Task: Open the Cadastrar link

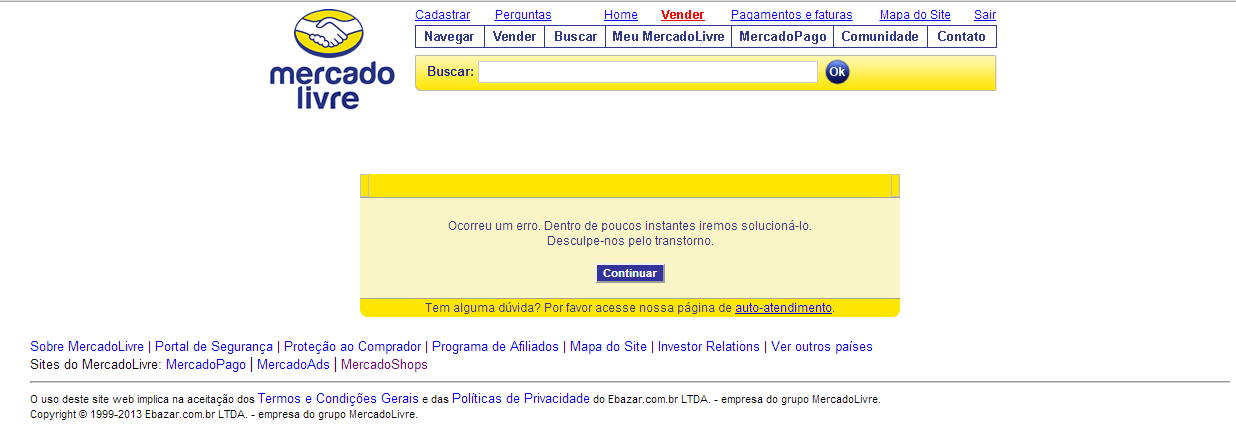Action: click(x=442, y=15)
